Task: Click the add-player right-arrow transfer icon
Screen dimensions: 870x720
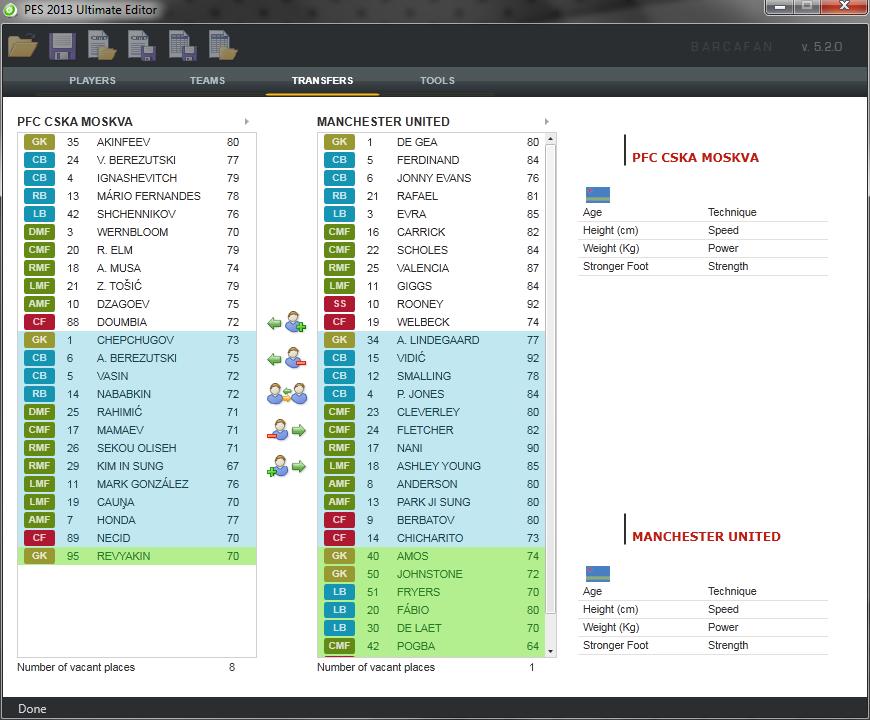Action: (x=287, y=466)
